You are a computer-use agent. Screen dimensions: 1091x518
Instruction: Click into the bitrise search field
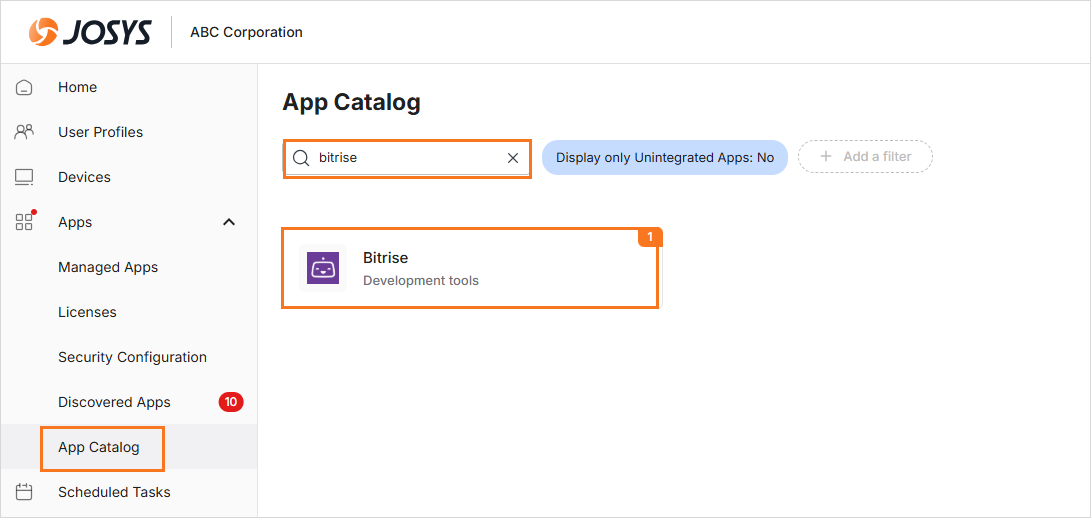(x=408, y=158)
